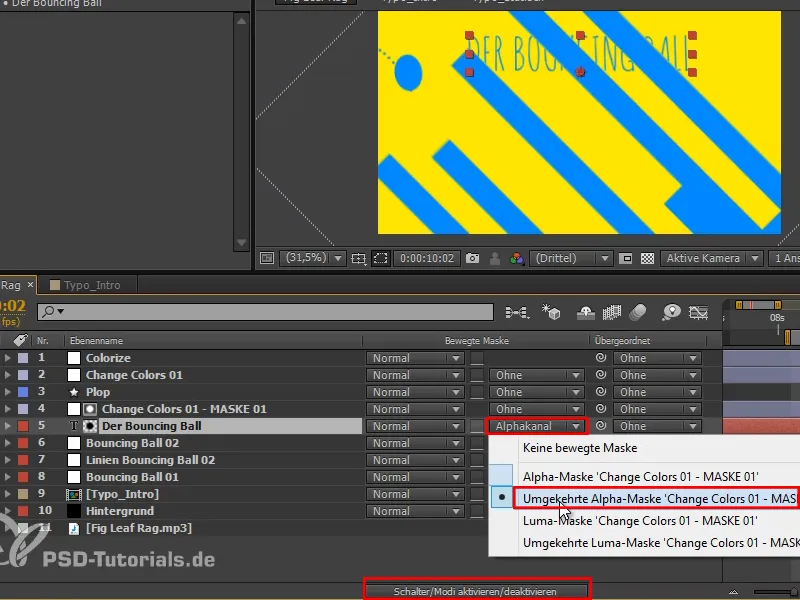The width and height of the screenshot is (800, 600).
Task: Open Alphakanal track matte dropdown
Action: pyautogui.click(x=538, y=426)
